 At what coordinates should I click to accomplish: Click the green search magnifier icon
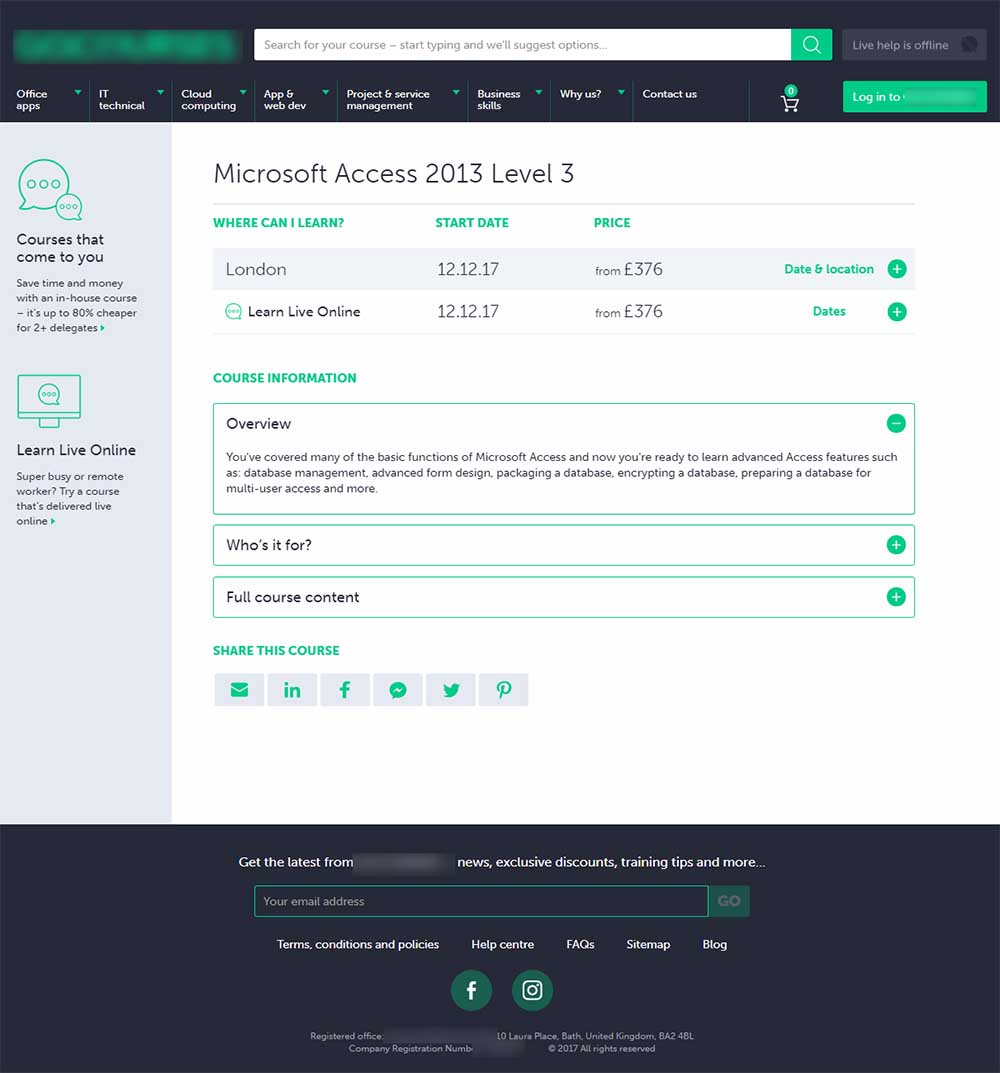click(811, 44)
